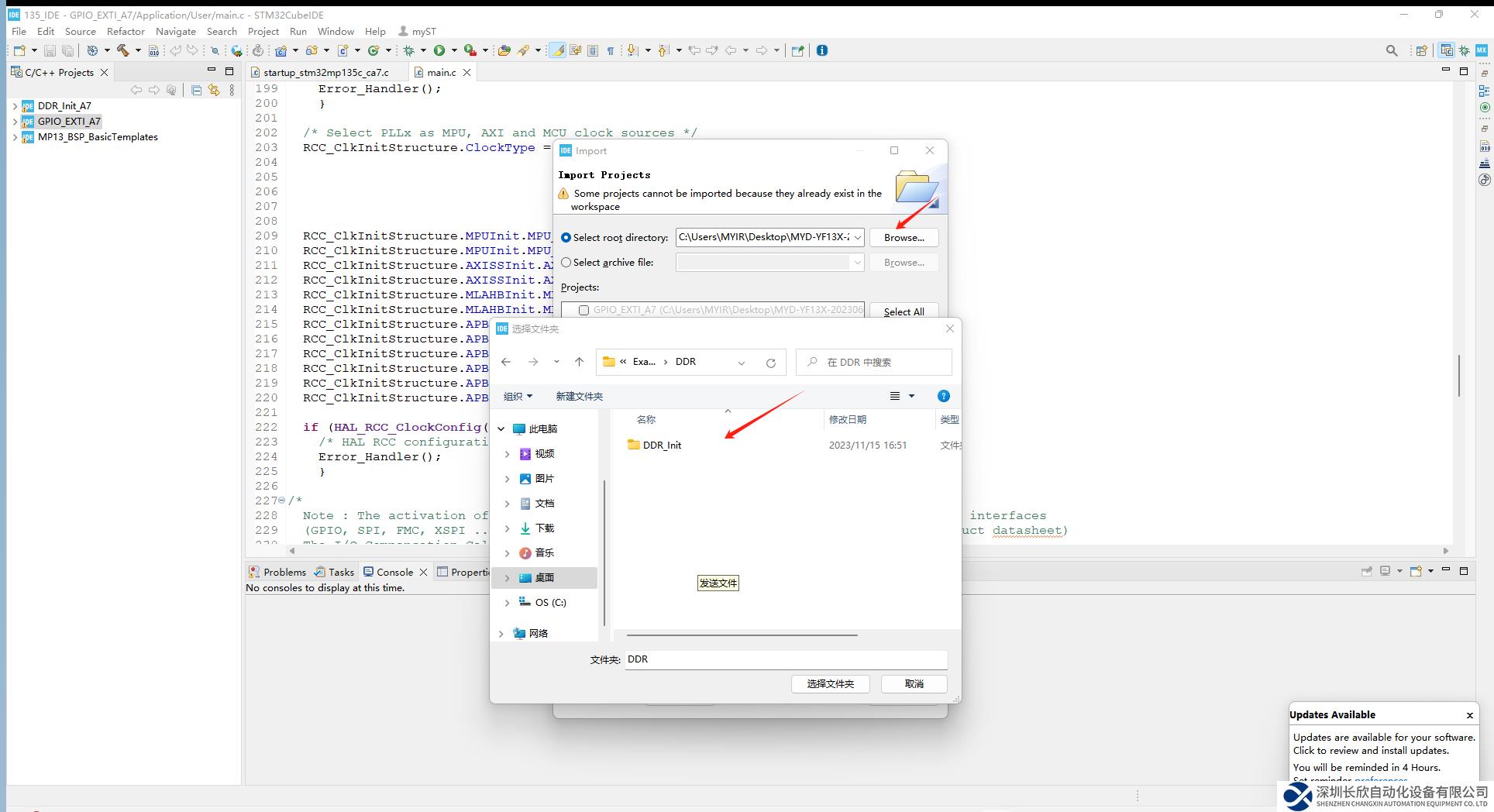Expand the OS (C:) drive node

508,602
